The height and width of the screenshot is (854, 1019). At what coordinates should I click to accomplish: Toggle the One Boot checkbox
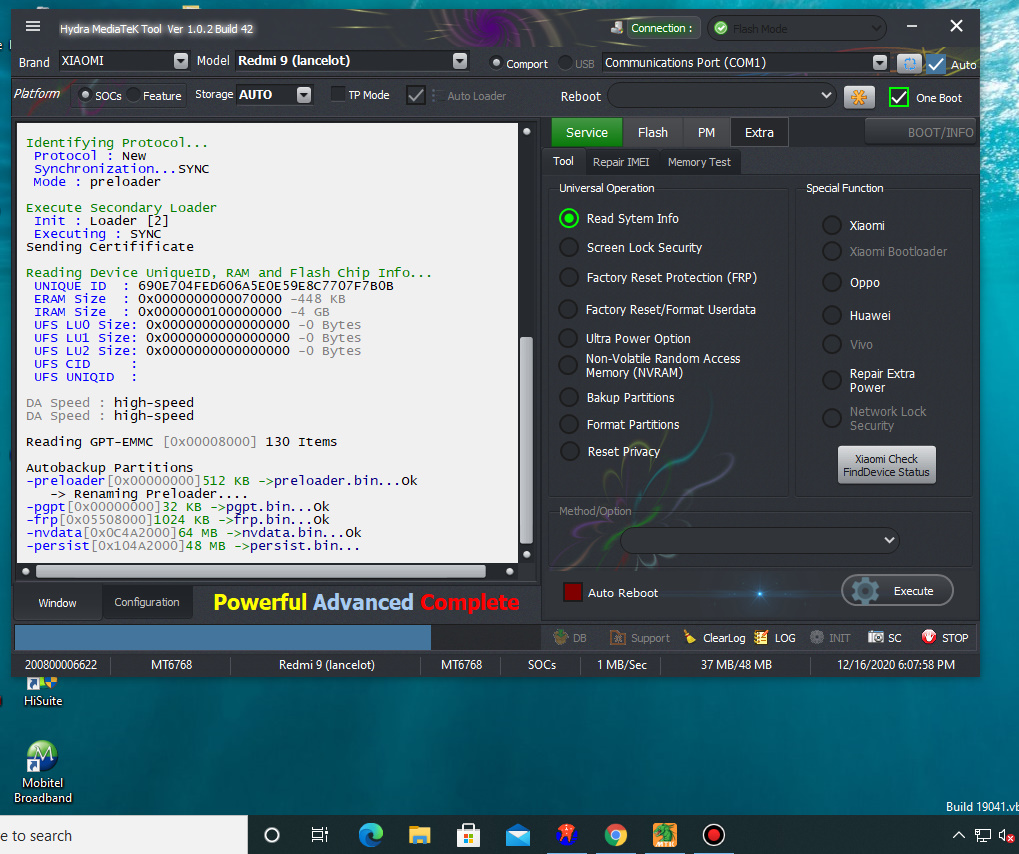click(x=898, y=97)
